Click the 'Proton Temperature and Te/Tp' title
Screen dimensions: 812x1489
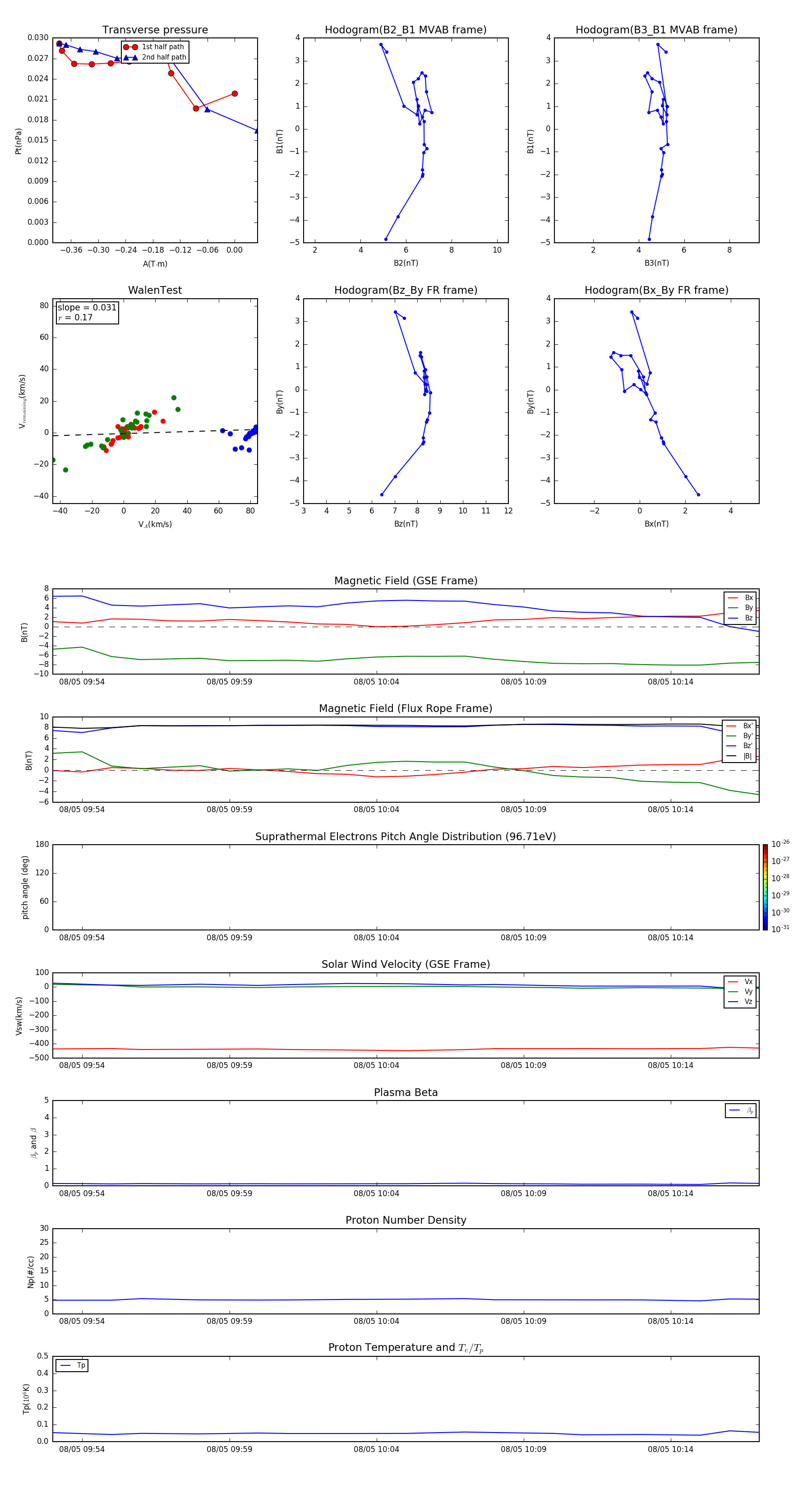406,1348
